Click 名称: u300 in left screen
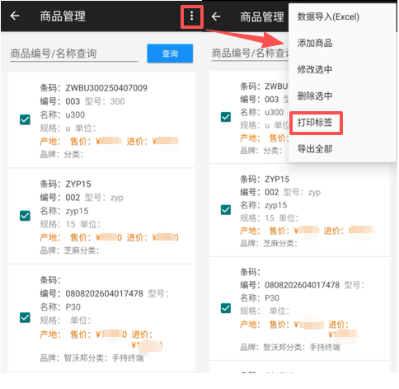Viewport: 399px width, 389px height. pyautogui.click(x=62, y=115)
